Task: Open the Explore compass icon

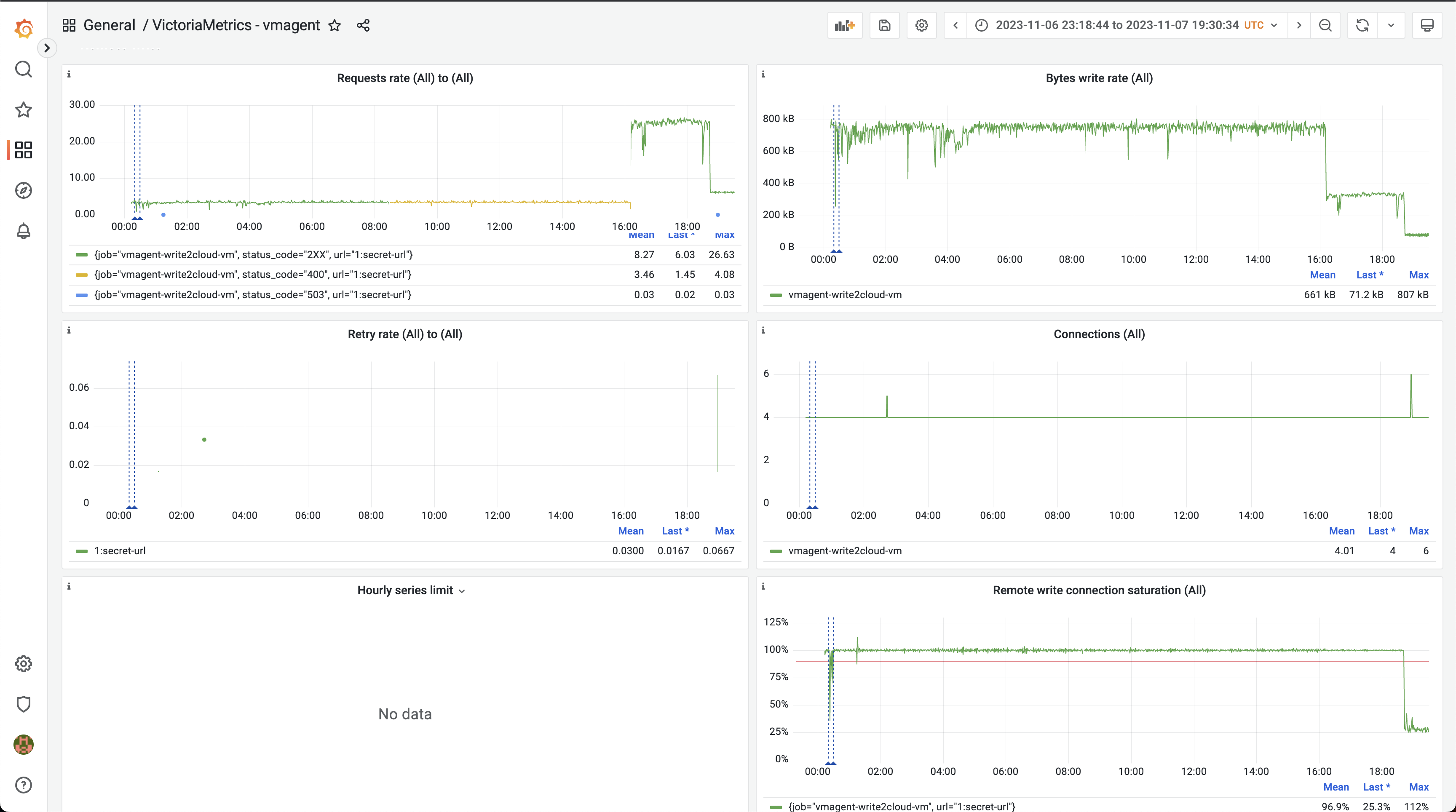Action: [x=24, y=190]
